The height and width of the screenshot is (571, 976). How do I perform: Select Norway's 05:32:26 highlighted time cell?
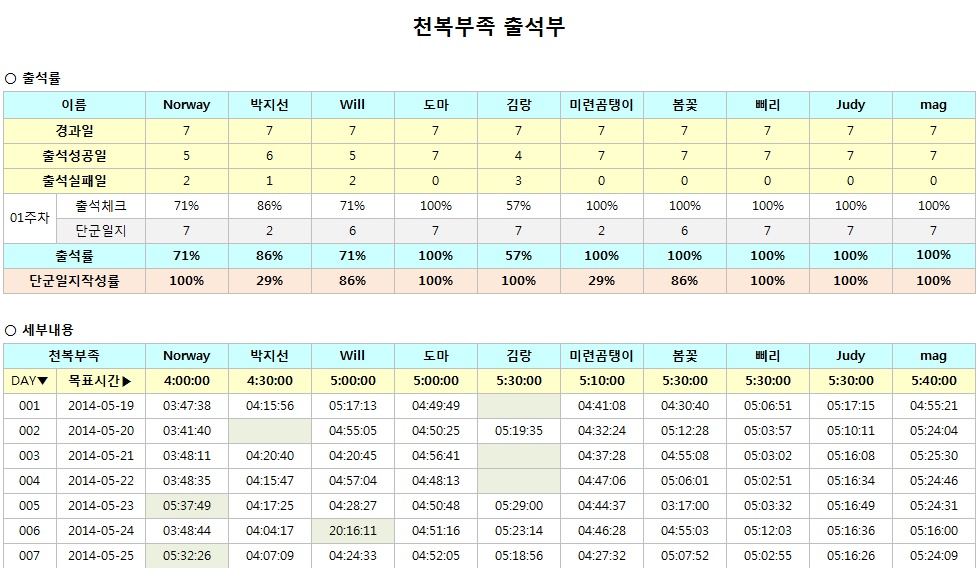pyautogui.click(x=186, y=556)
